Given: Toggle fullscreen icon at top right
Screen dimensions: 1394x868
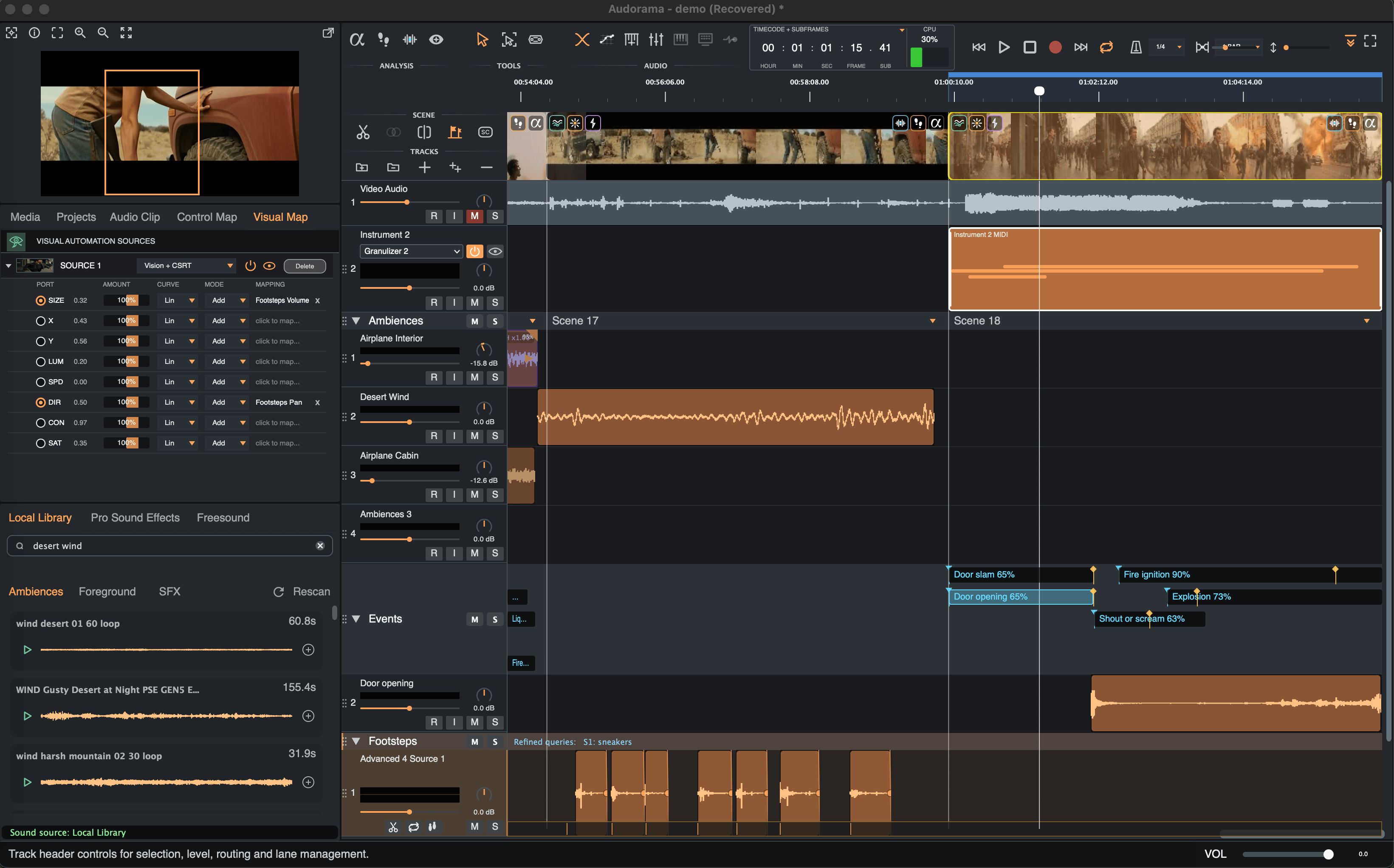Looking at the screenshot, I should tap(1371, 41).
